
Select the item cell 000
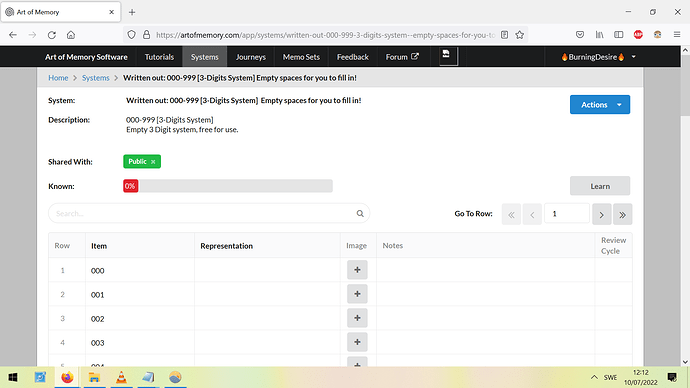(x=140, y=270)
